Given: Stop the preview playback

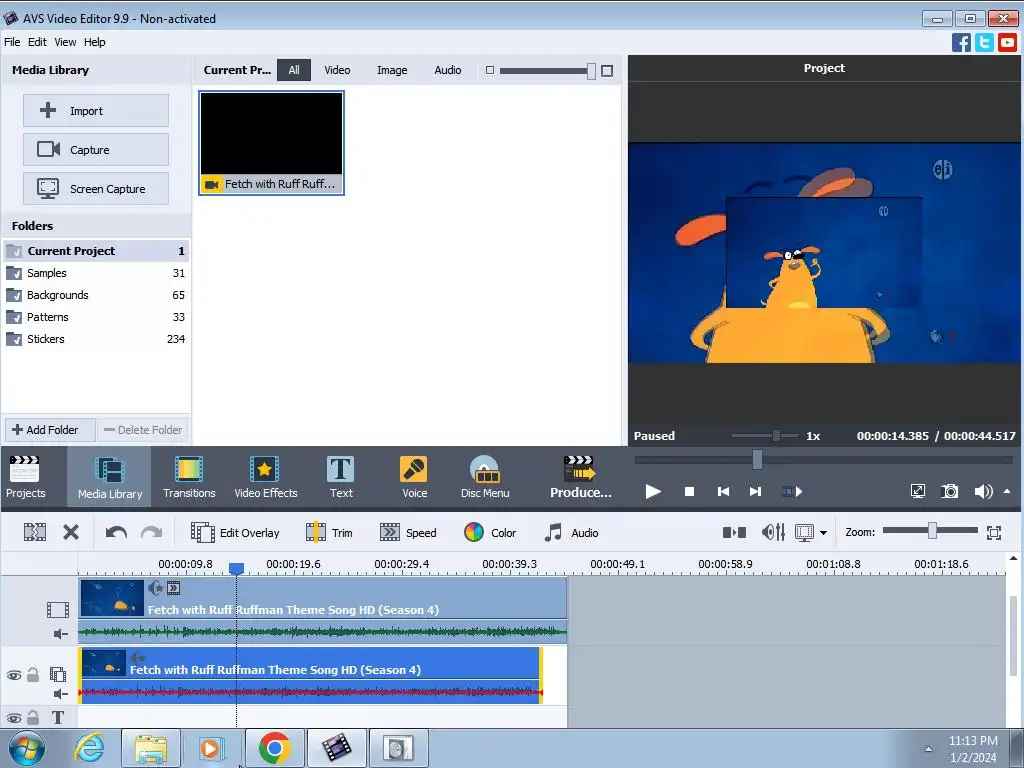Looking at the screenshot, I should [689, 491].
